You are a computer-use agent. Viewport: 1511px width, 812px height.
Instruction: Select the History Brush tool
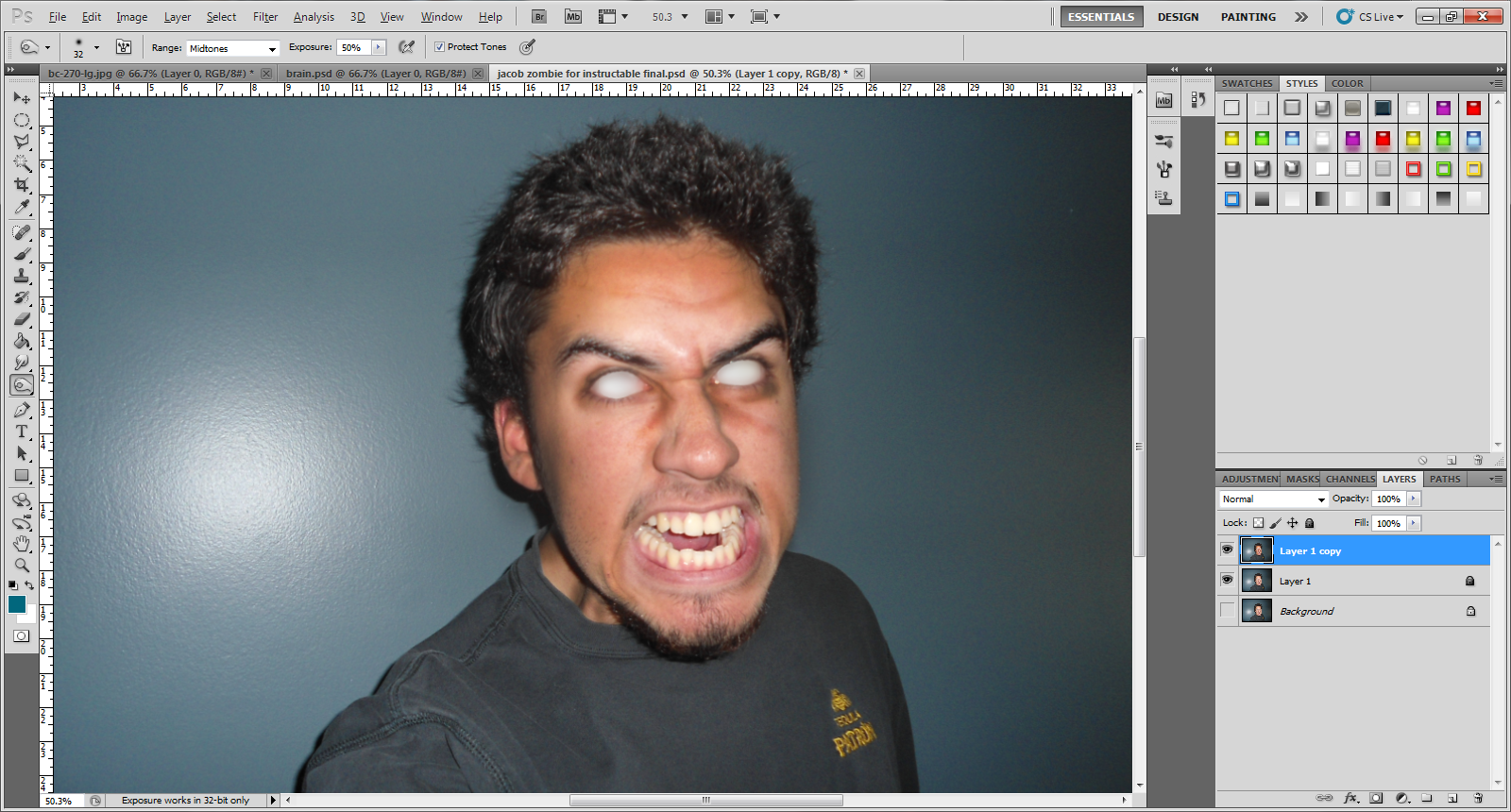22,297
